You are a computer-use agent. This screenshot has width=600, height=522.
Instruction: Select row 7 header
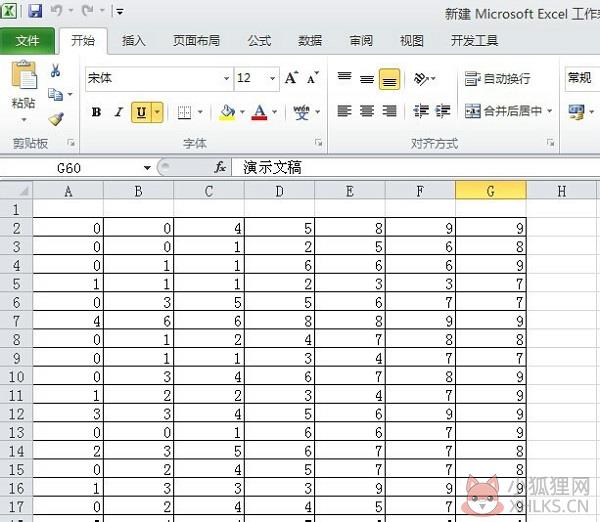[16, 321]
